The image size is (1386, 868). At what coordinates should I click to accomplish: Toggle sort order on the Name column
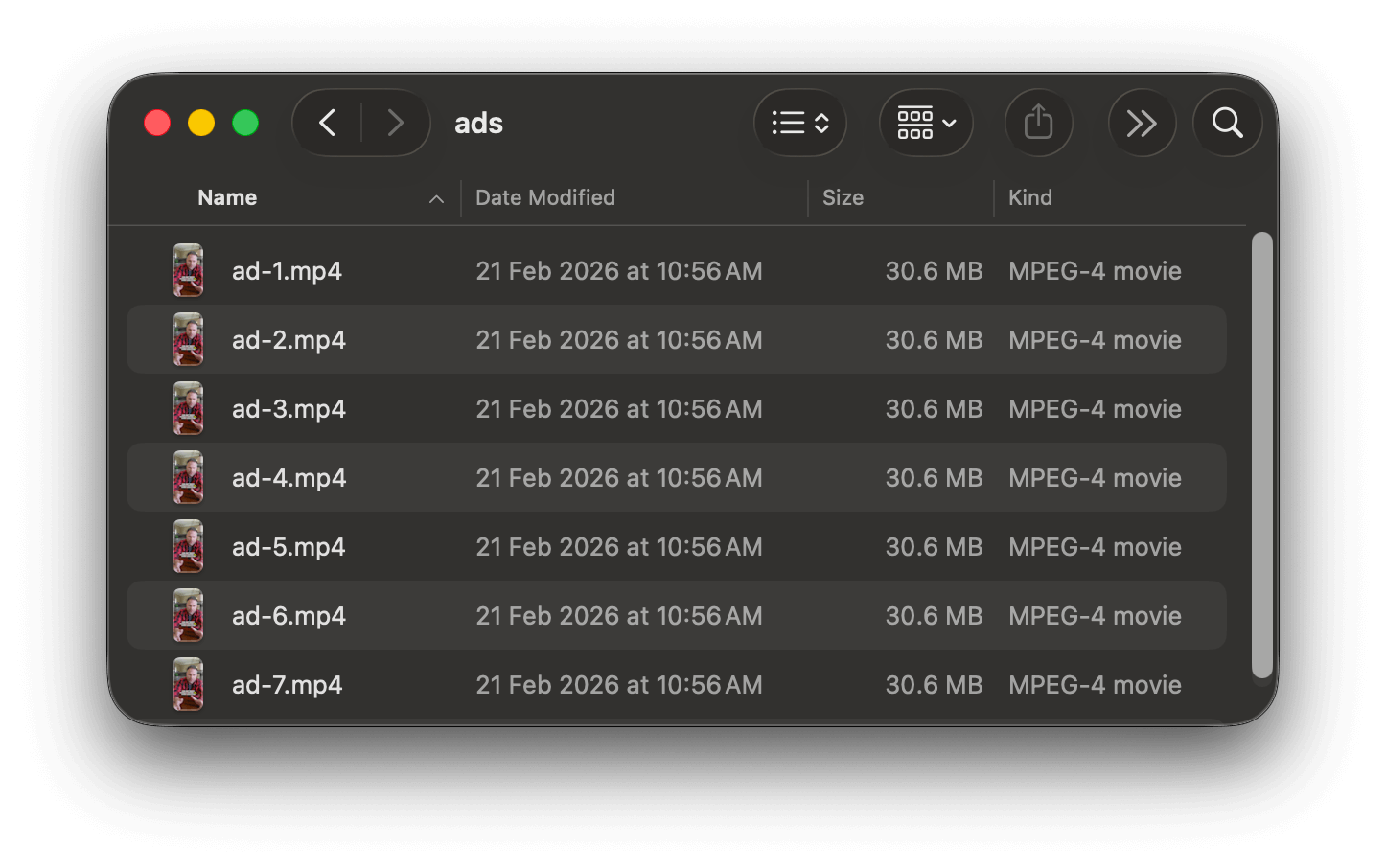pyautogui.click(x=227, y=197)
